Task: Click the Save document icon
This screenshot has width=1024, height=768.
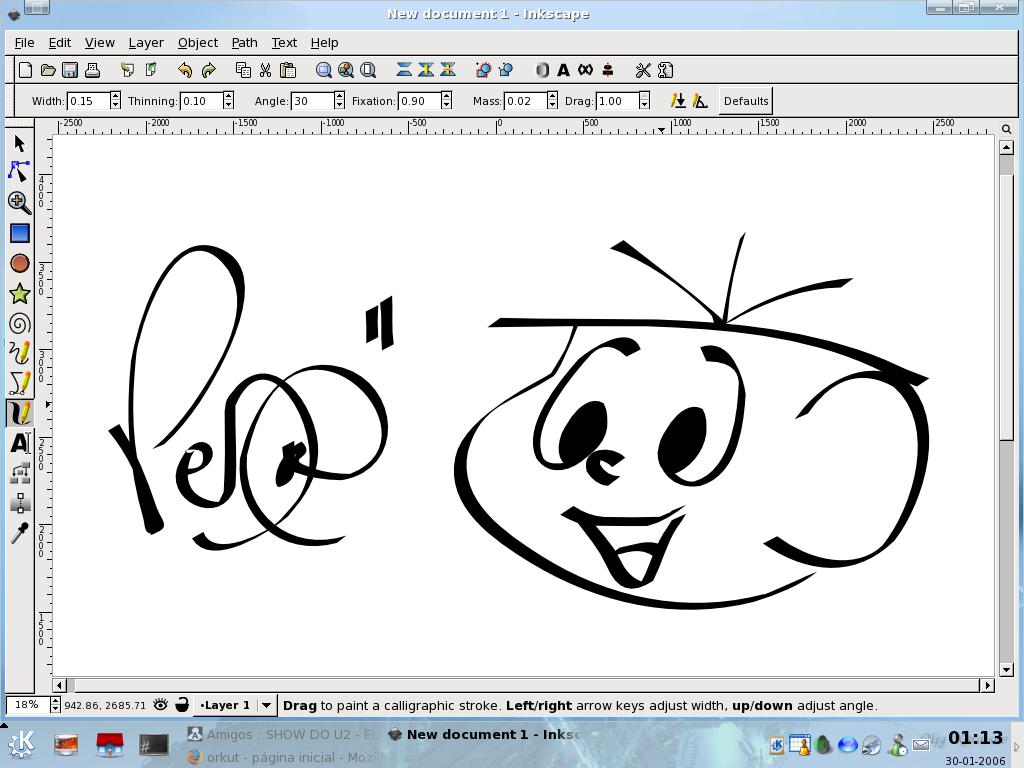Action: pyautogui.click(x=70, y=70)
